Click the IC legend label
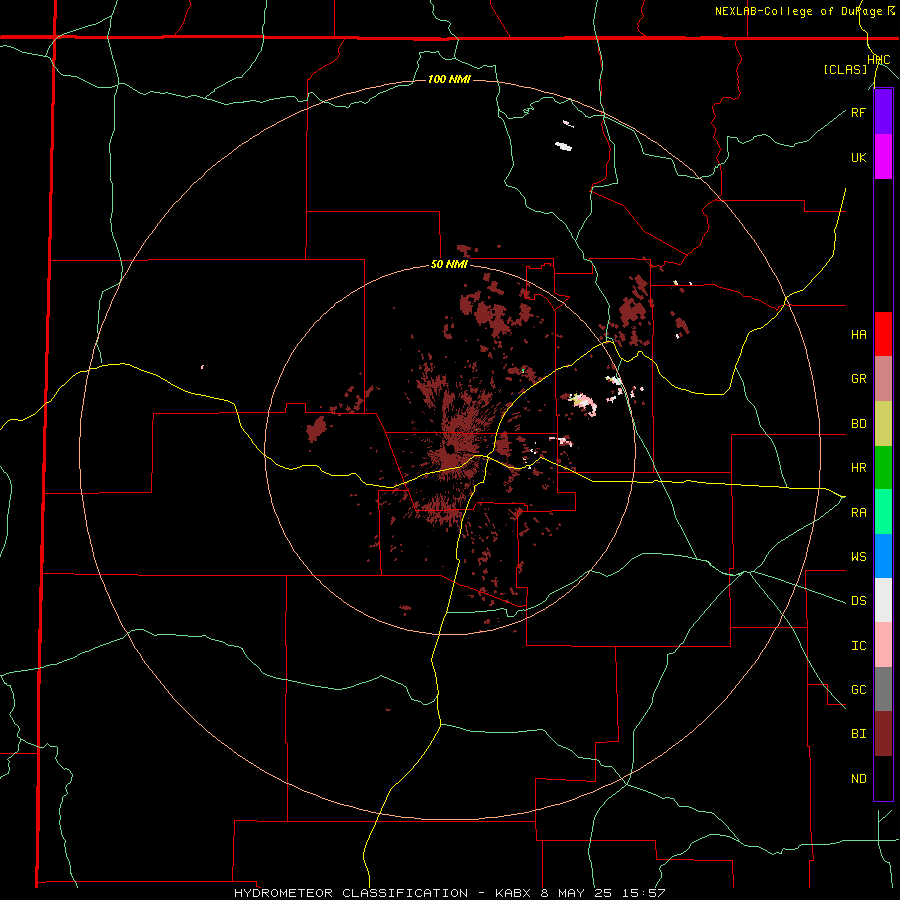The height and width of the screenshot is (900, 900). click(858, 646)
